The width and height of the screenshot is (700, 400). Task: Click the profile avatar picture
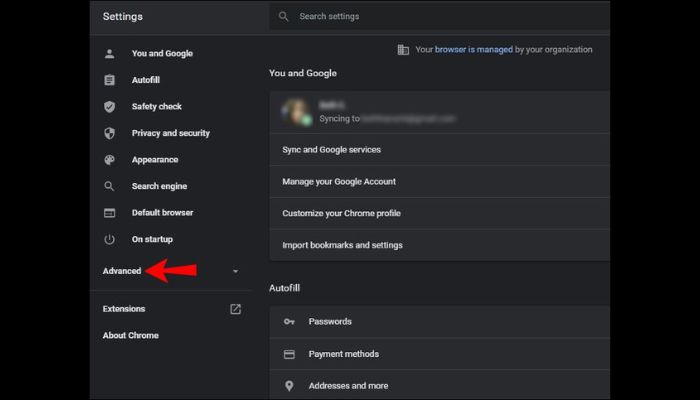click(x=296, y=112)
